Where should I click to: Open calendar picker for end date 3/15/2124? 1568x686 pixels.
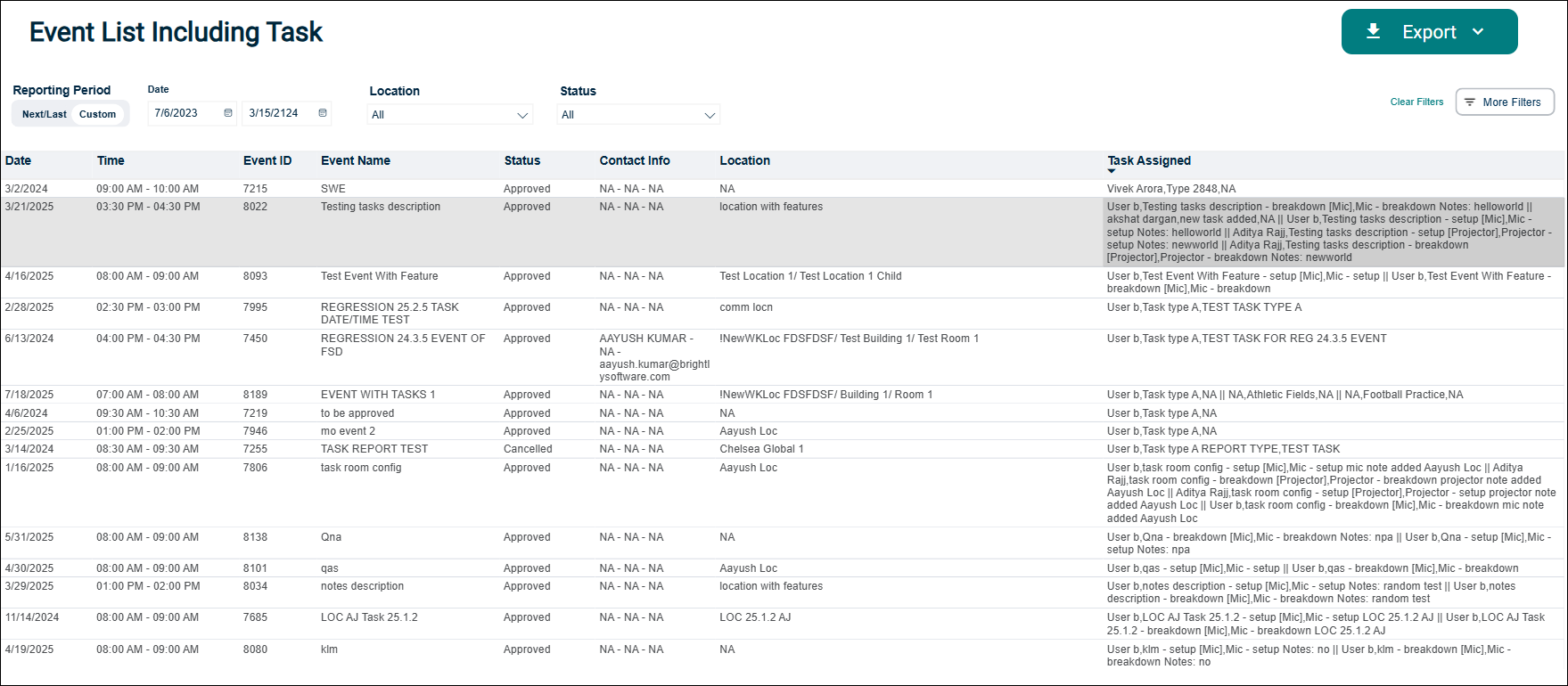[x=323, y=113]
